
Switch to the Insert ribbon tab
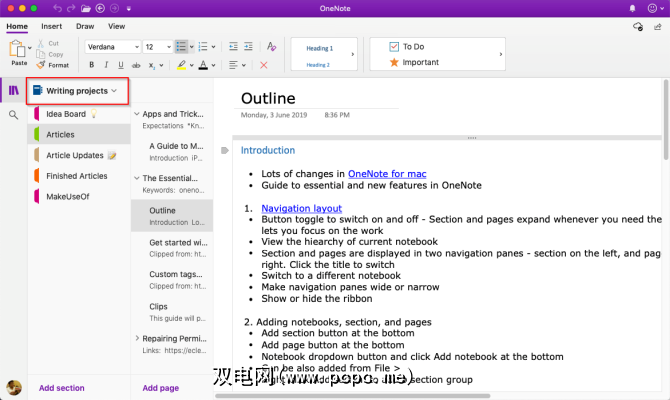[x=51, y=26]
